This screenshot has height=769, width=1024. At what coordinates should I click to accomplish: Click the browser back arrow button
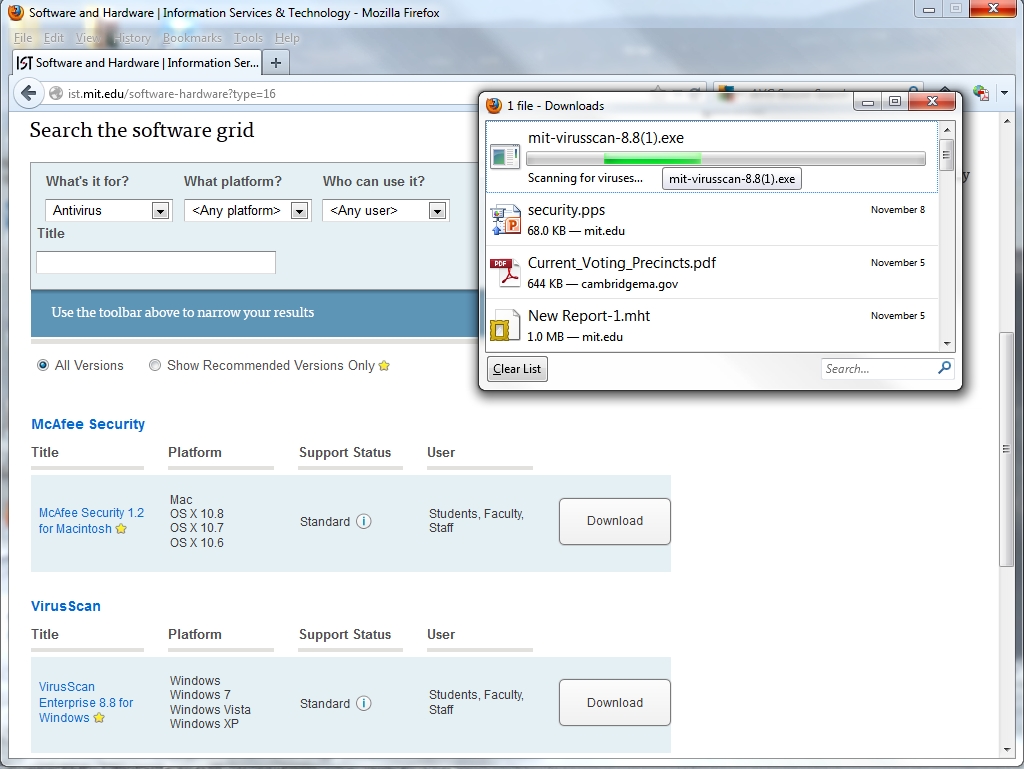point(28,93)
